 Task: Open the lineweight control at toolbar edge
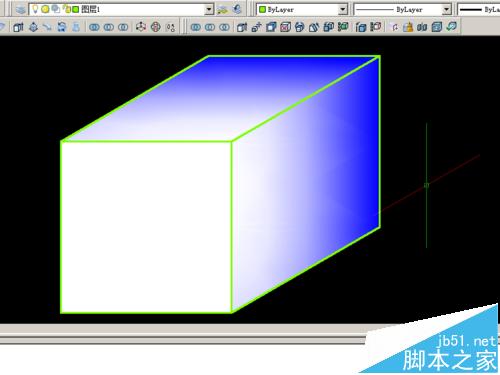[479, 9]
